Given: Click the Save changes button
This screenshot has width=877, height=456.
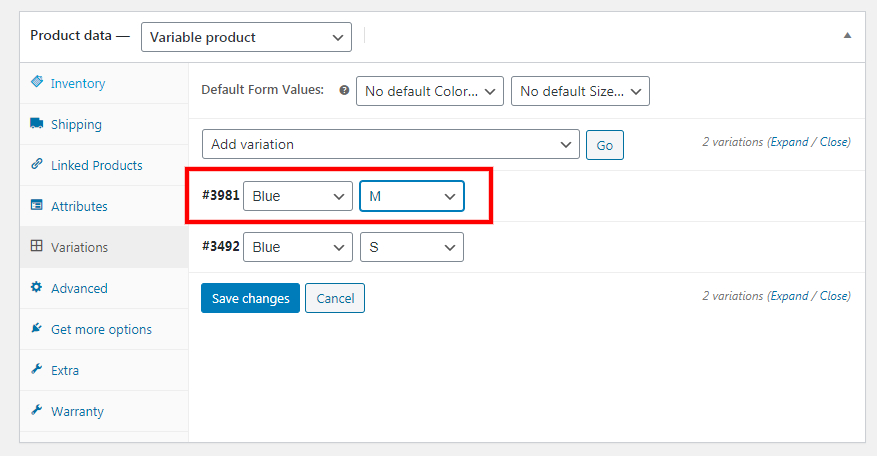Looking at the screenshot, I should pos(251,298).
